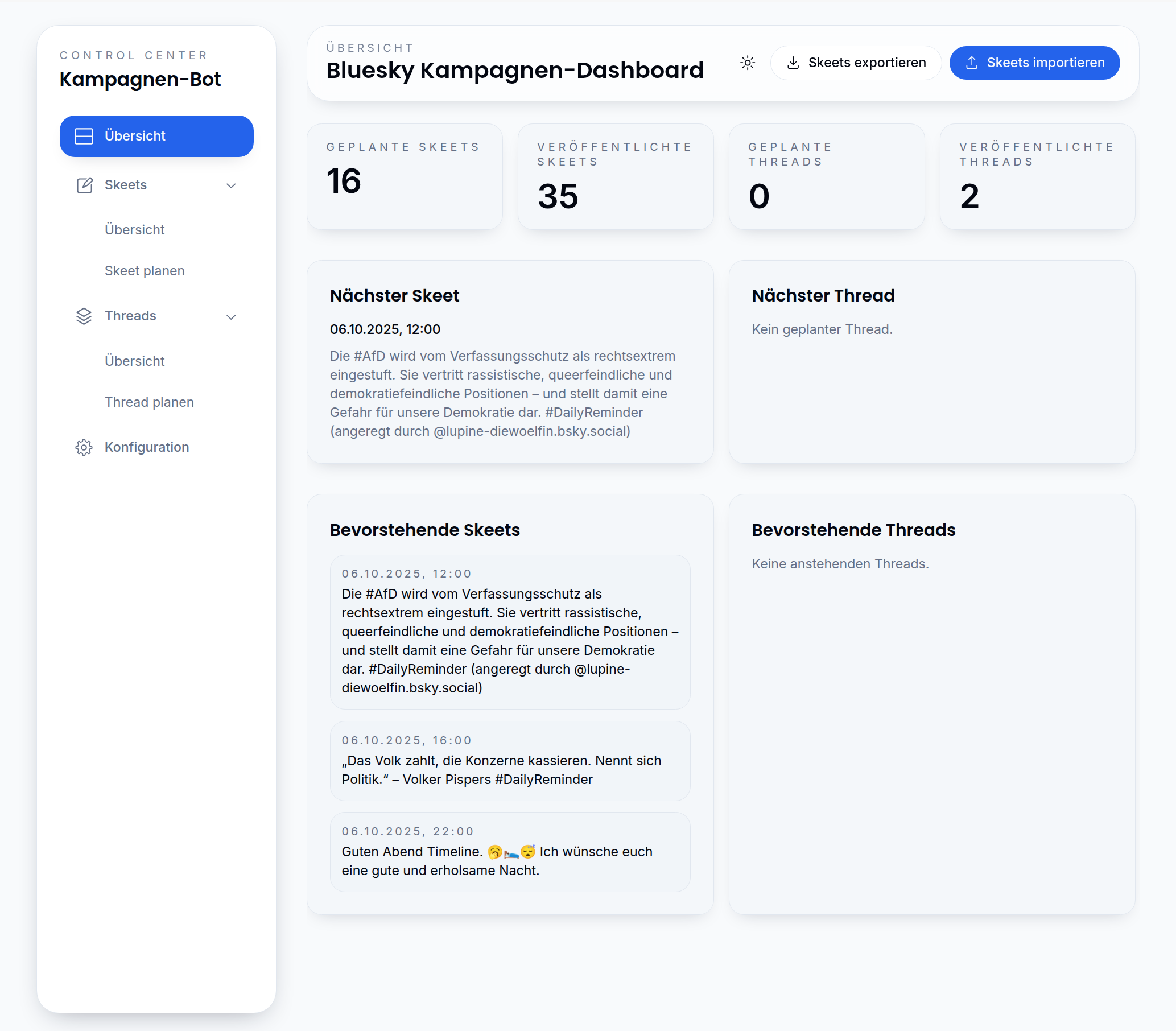This screenshot has height=1031, width=1176.
Task: Open Skeet planen in sidebar
Action: tap(145, 271)
